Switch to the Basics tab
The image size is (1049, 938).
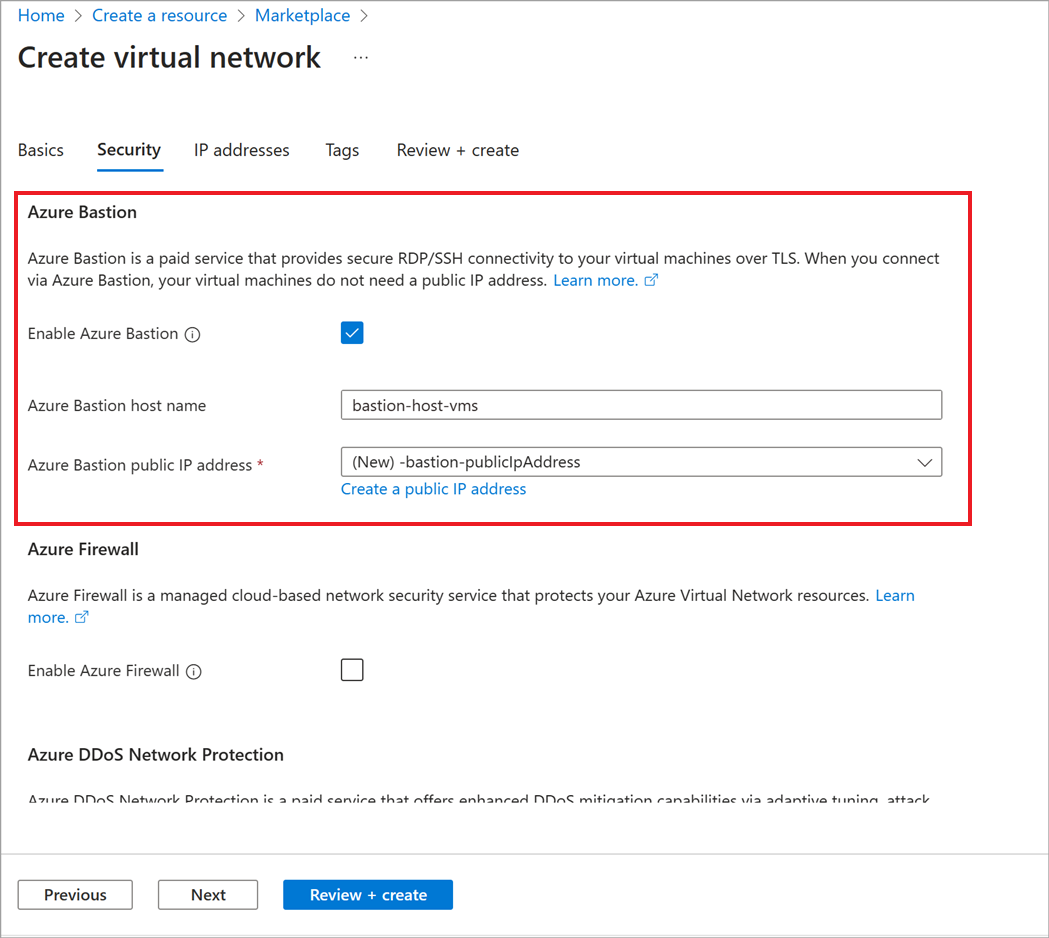[x=41, y=150]
